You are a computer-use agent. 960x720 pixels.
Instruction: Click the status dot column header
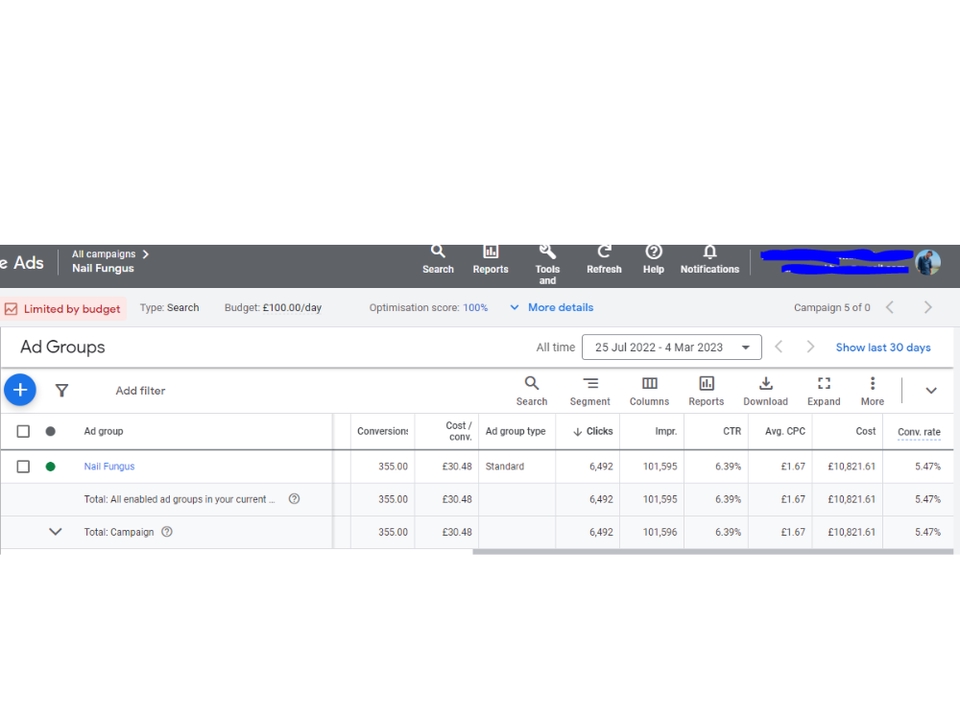point(50,431)
